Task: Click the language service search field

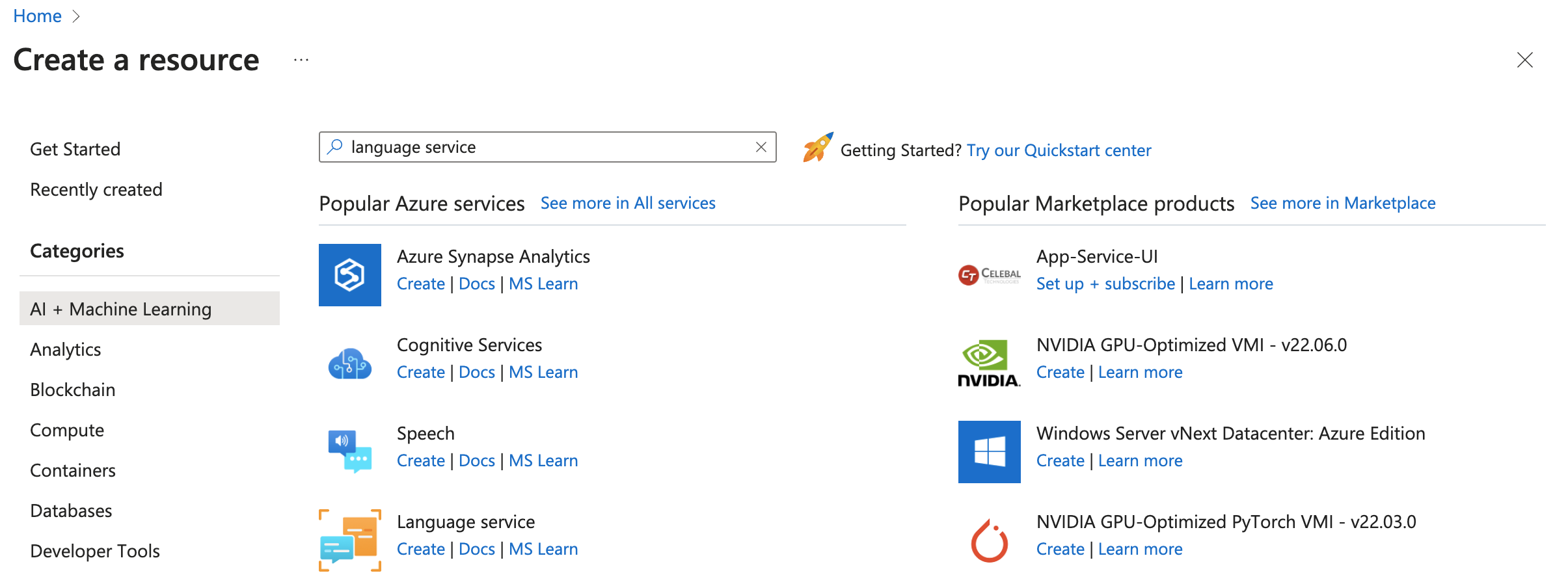Action: click(547, 147)
